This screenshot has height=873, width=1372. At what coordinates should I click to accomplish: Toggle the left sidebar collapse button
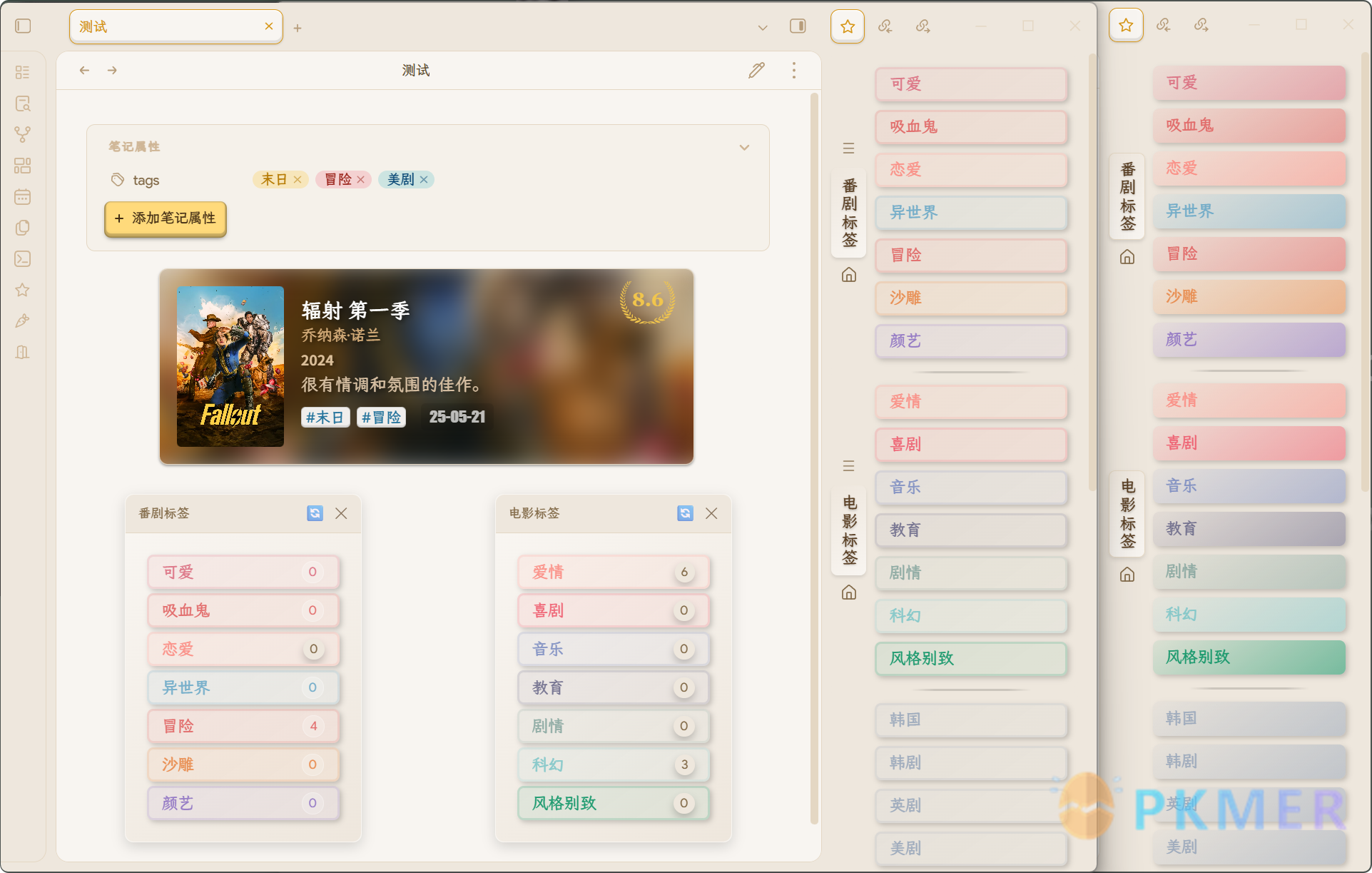point(24,26)
